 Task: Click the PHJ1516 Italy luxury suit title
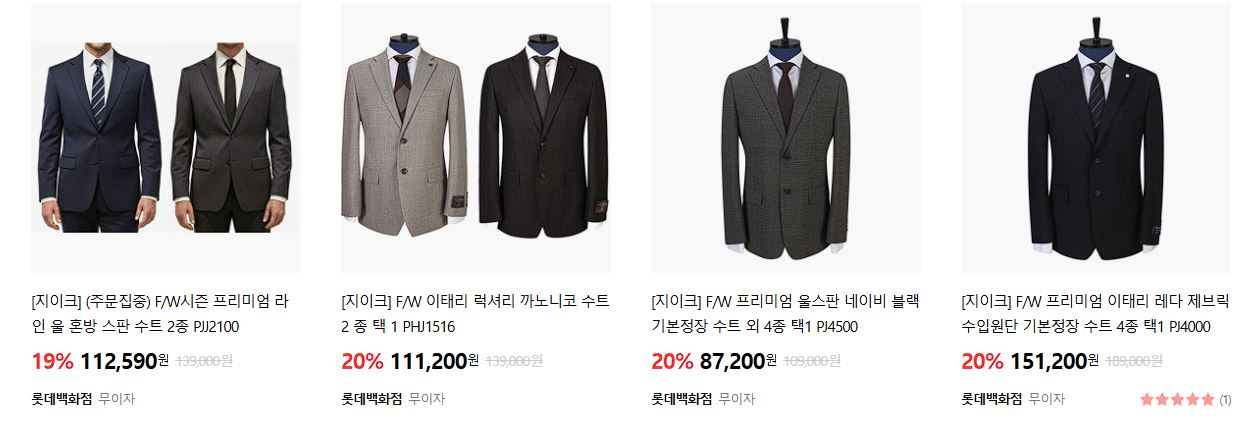click(475, 313)
